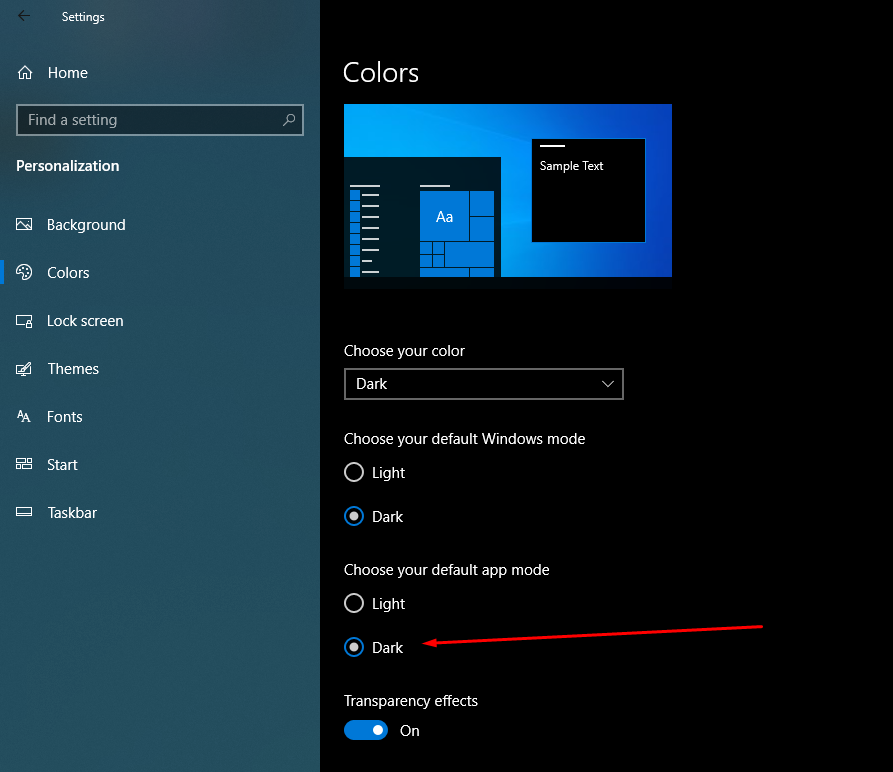The width and height of the screenshot is (893, 772).
Task: Turn off the Transparency effects switch
Action: click(366, 730)
